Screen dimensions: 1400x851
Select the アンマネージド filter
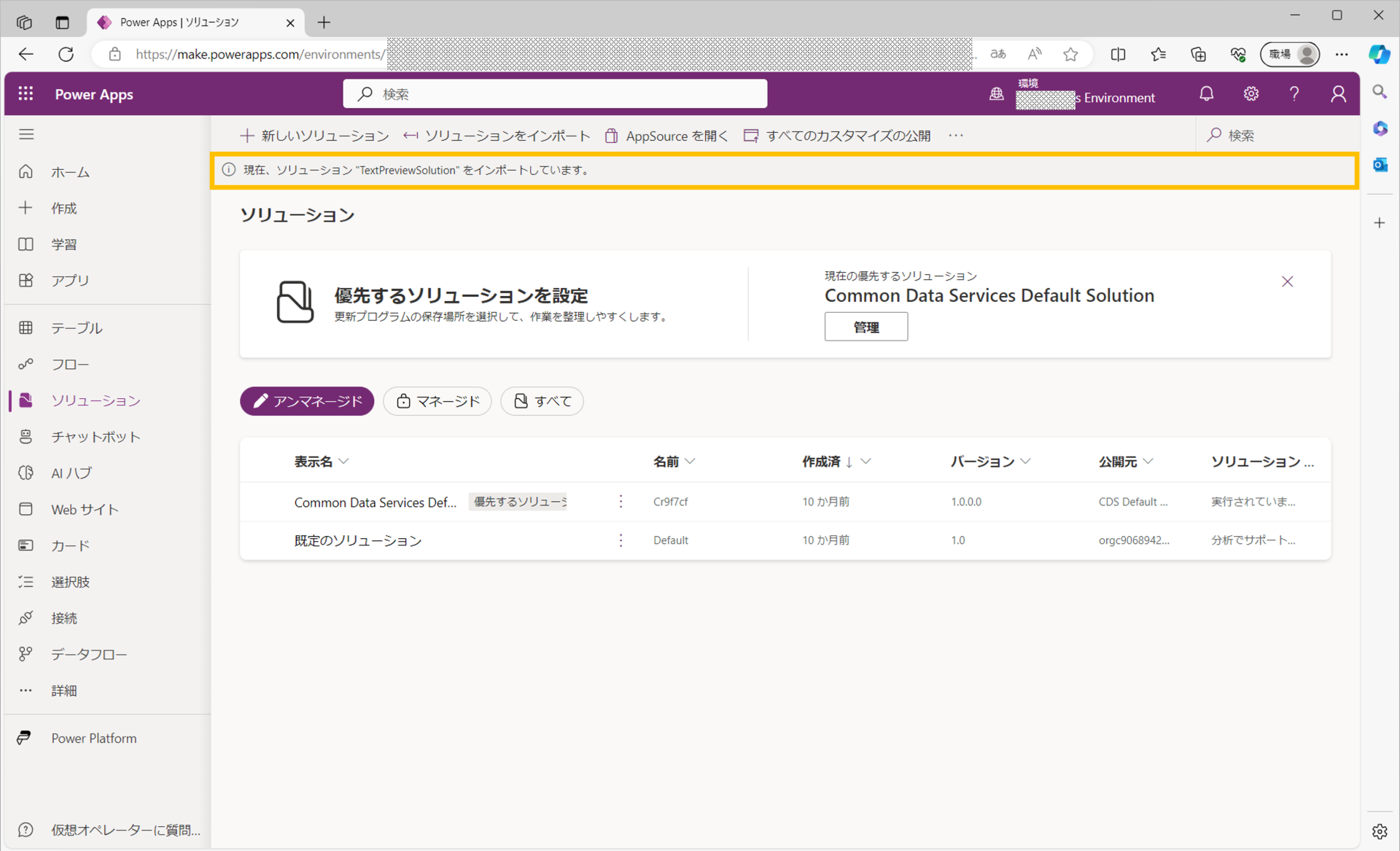click(x=307, y=401)
